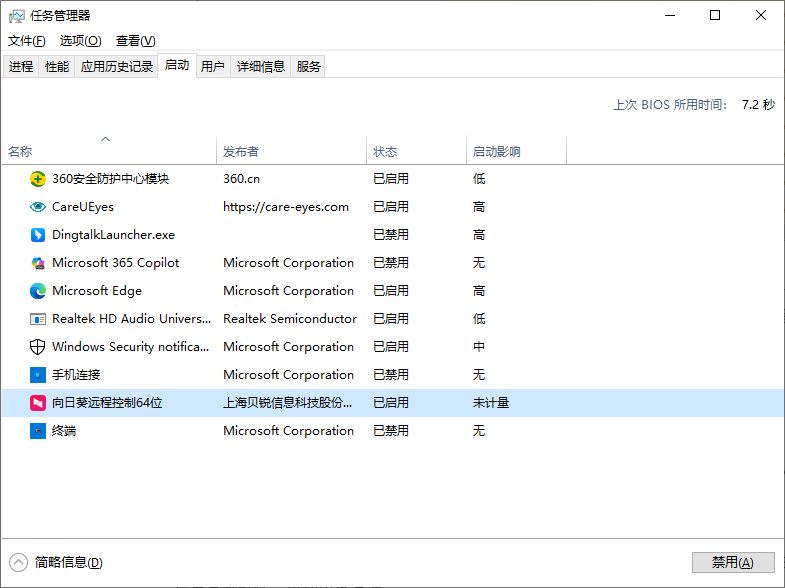Click the 禁用(A) button
785x588 pixels.
click(x=733, y=562)
